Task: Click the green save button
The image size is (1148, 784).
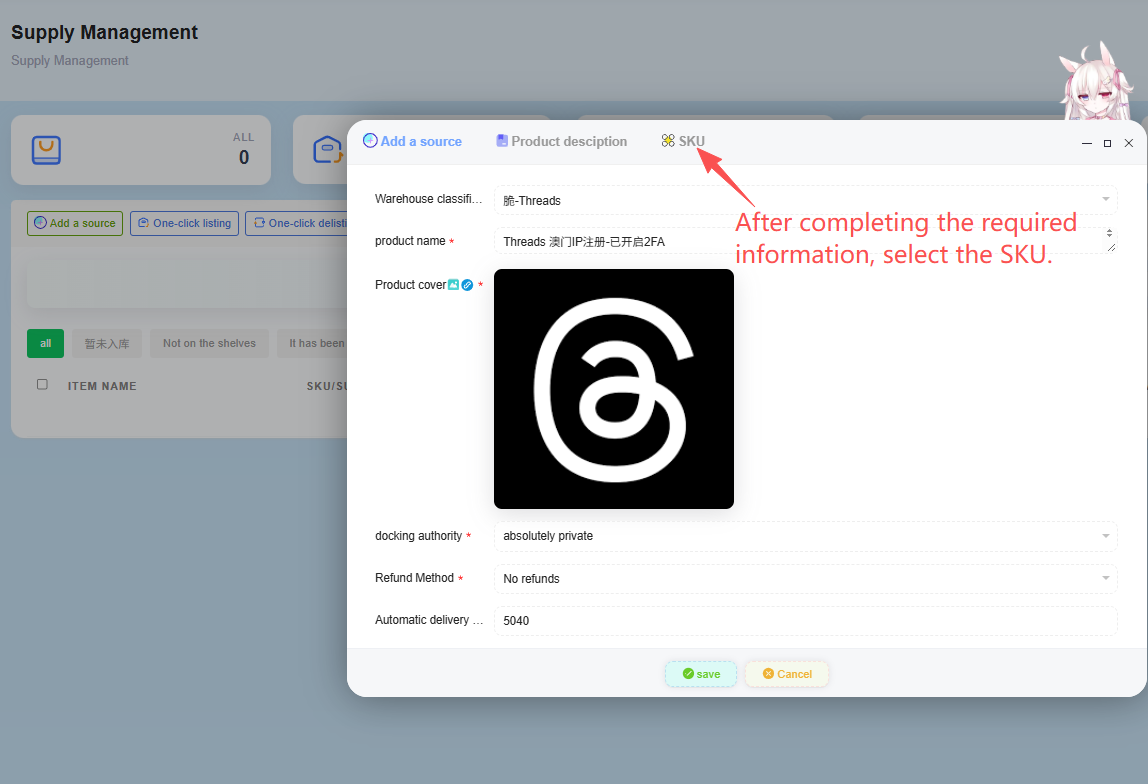Action: tap(701, 674)
